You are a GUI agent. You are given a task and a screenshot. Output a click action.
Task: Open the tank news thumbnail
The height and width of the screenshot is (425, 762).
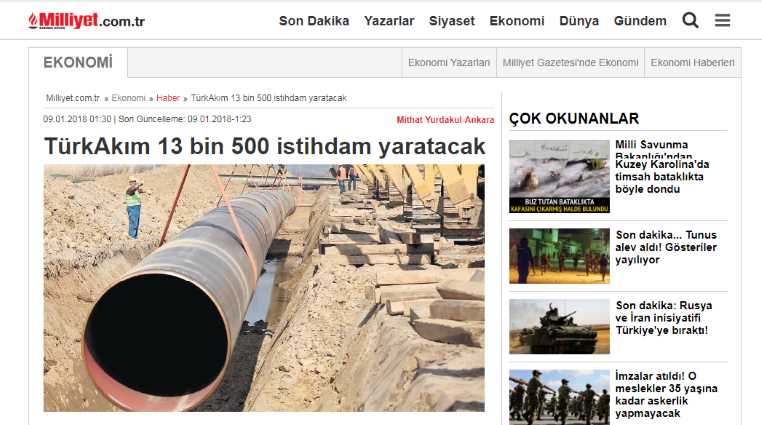(559, 326)
